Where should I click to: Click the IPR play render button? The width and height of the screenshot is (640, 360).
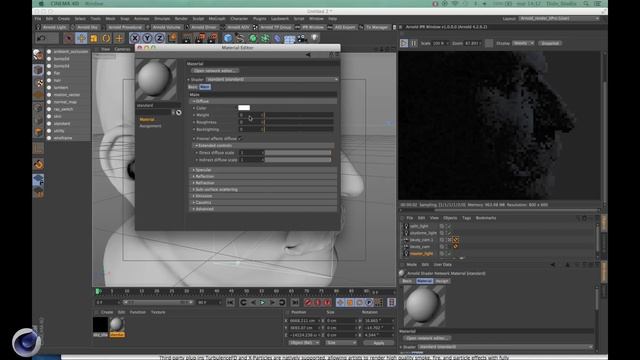pyautogui.click(x=404, y=43)
